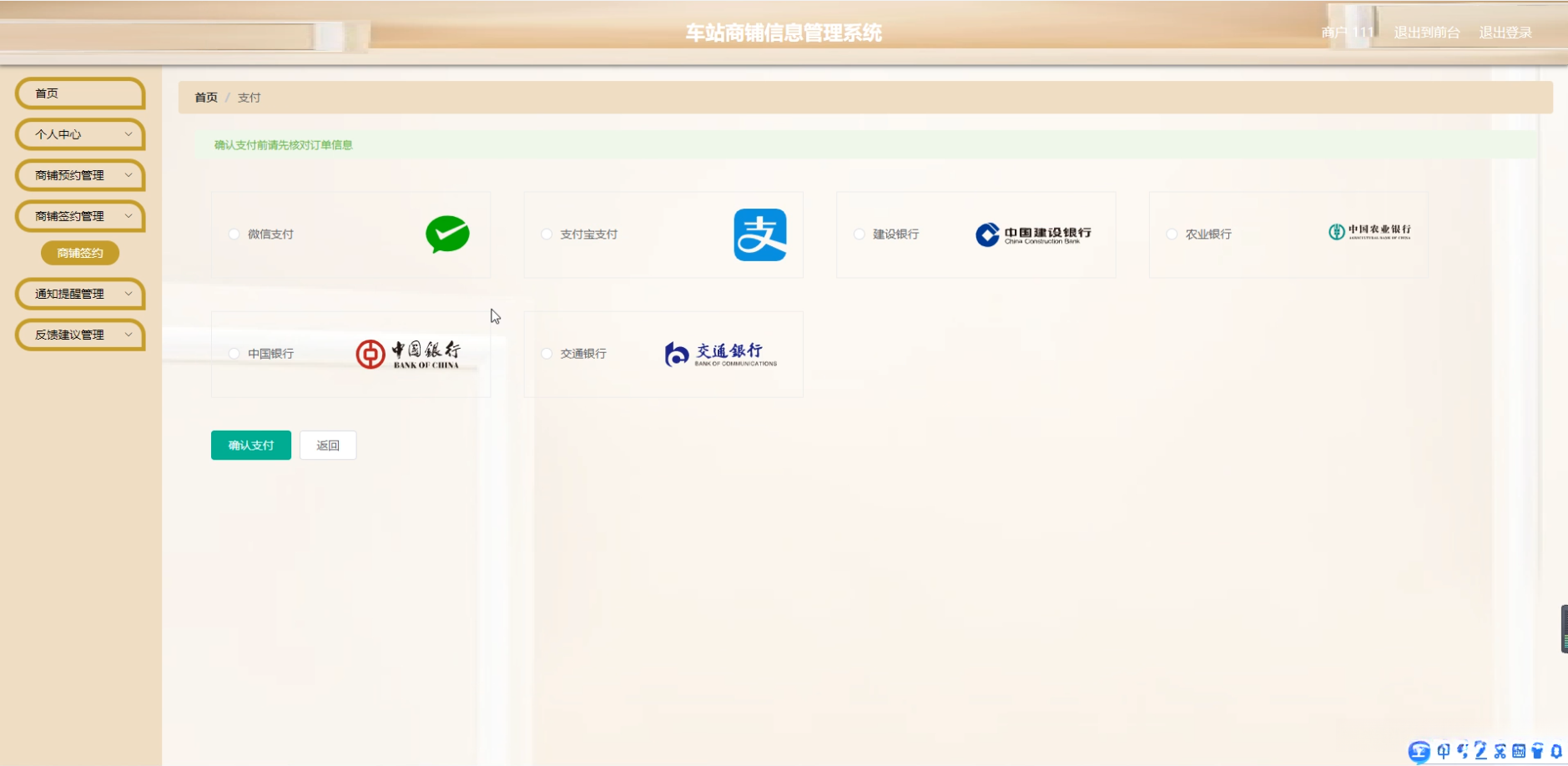1568x766 pixels.
Task: Click the 确认支付前请先核对订单信息 notice
Action: [x=284, y=145]
